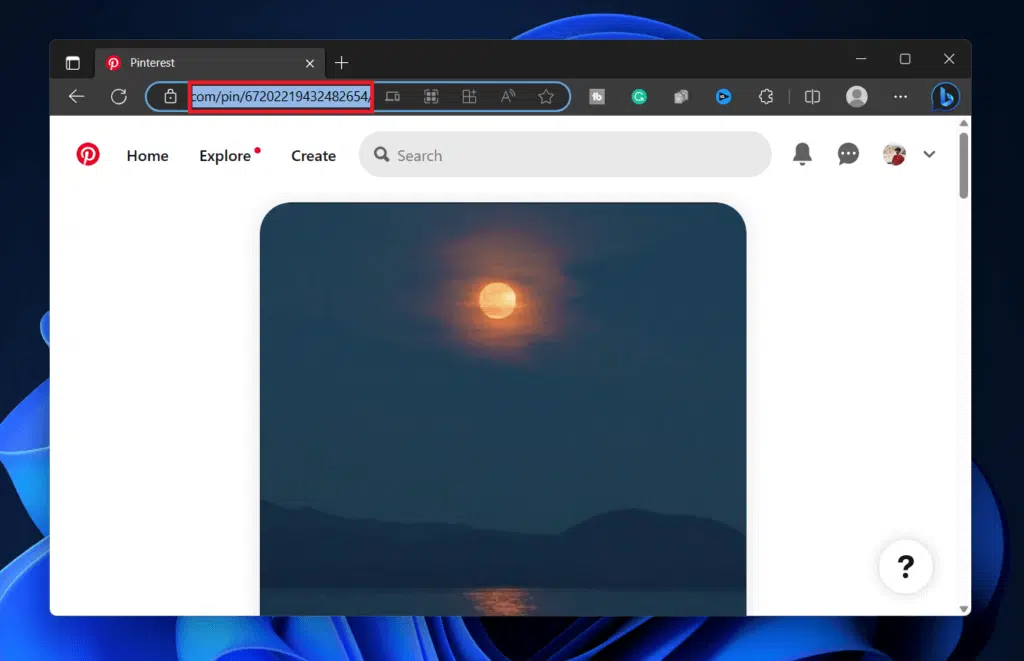Maximize the browser window

pyautogui.click(x=905, y=59)
